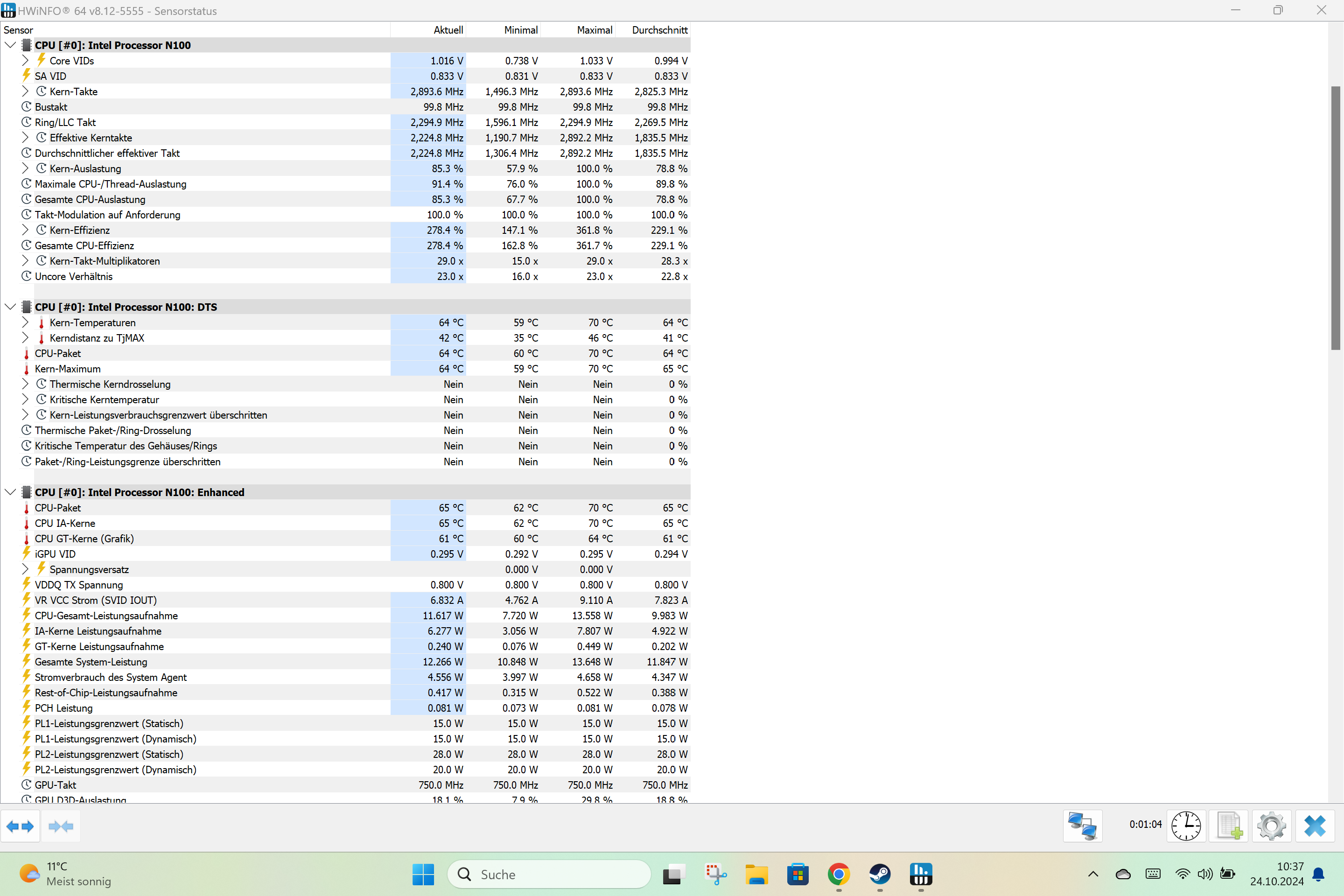The image size is (1344, 896).
Task: Select the PL2-Leistungsgrenzwert (Dynamisch) row
Action: 345,770
